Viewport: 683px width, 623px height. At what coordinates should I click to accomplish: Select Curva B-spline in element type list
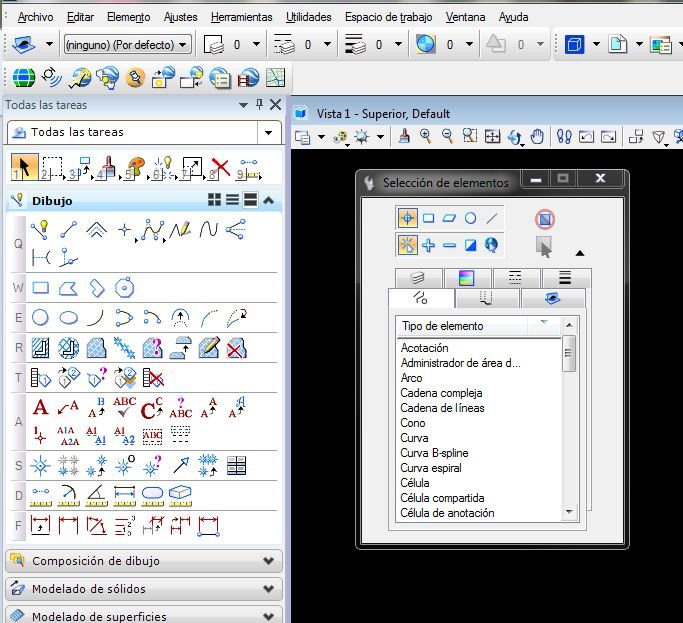[x=434, y=453]
